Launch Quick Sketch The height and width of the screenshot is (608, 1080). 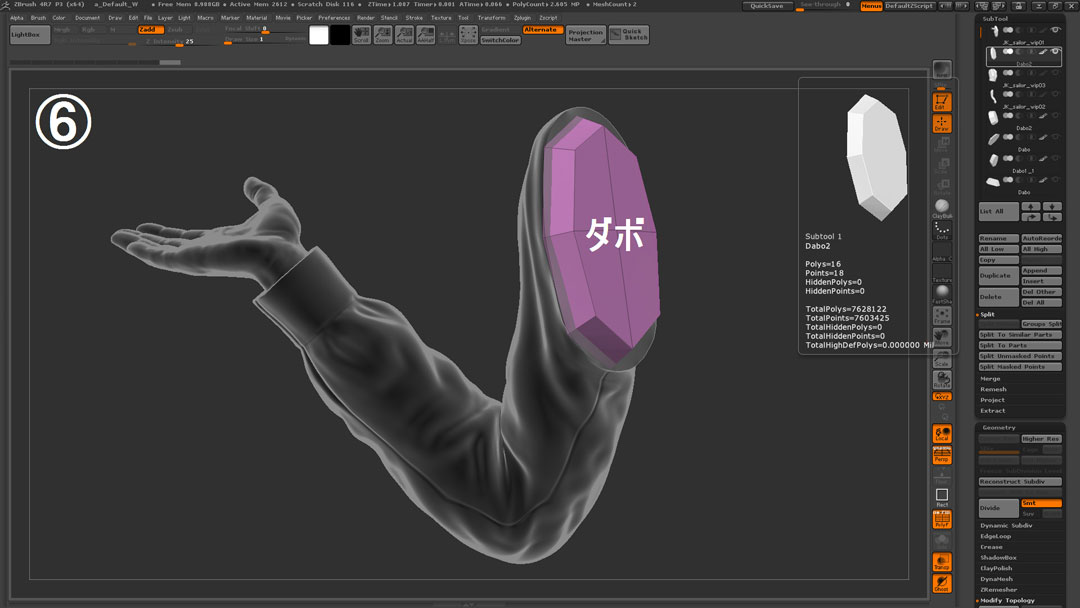point(629,35)
